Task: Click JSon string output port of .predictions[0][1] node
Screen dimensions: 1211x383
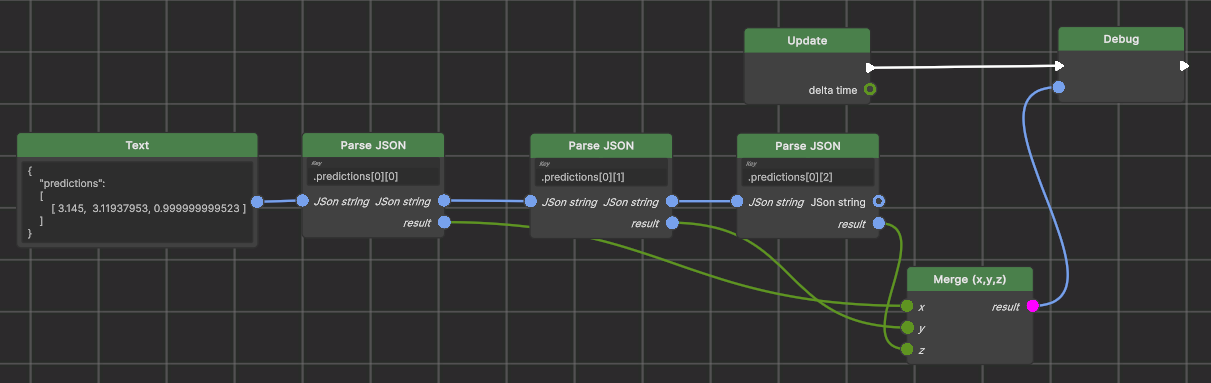Action: click(x=672, y=202)
